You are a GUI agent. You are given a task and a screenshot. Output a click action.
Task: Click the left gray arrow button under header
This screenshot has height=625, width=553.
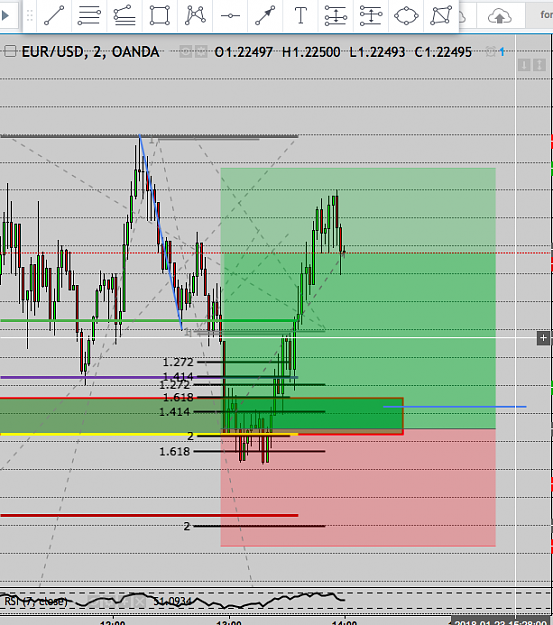point(524,65)
